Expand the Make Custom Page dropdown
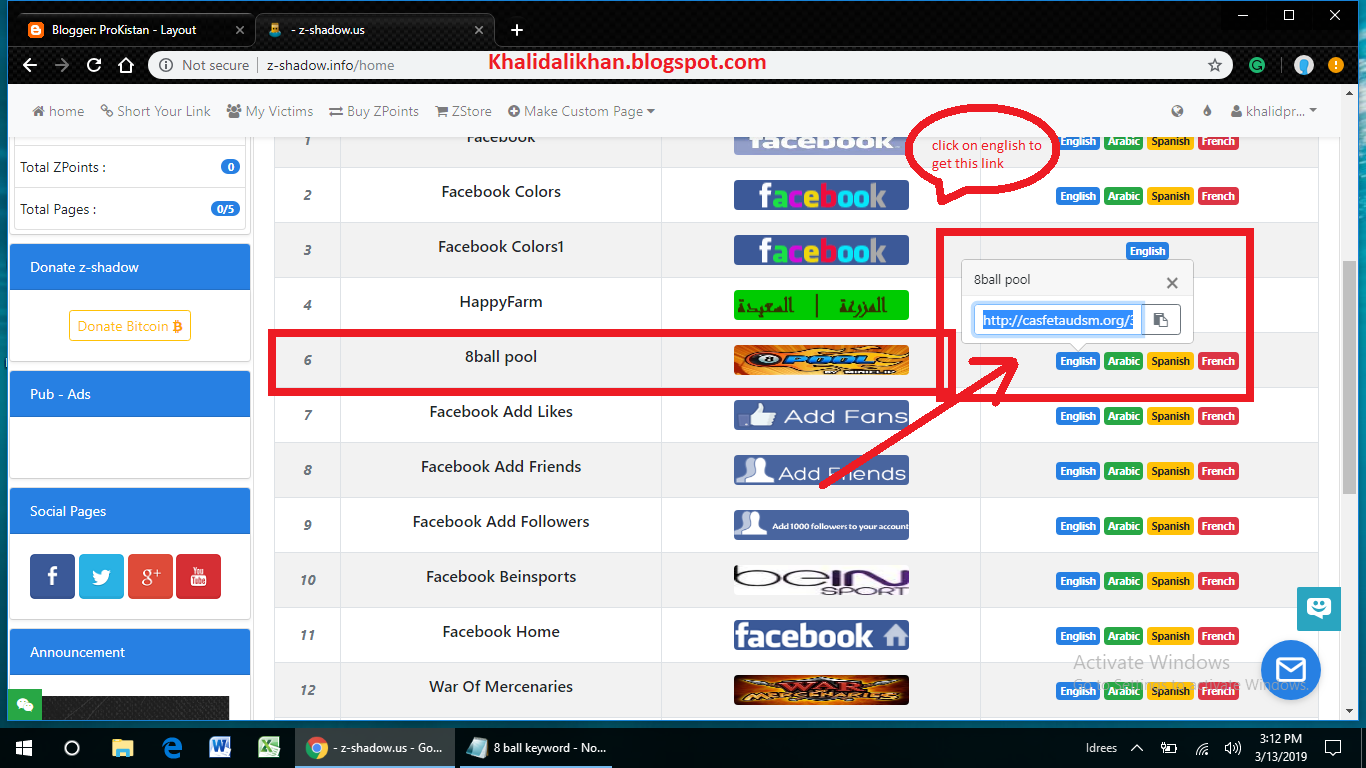The image size is (1366, 768). tap(581, 111)
